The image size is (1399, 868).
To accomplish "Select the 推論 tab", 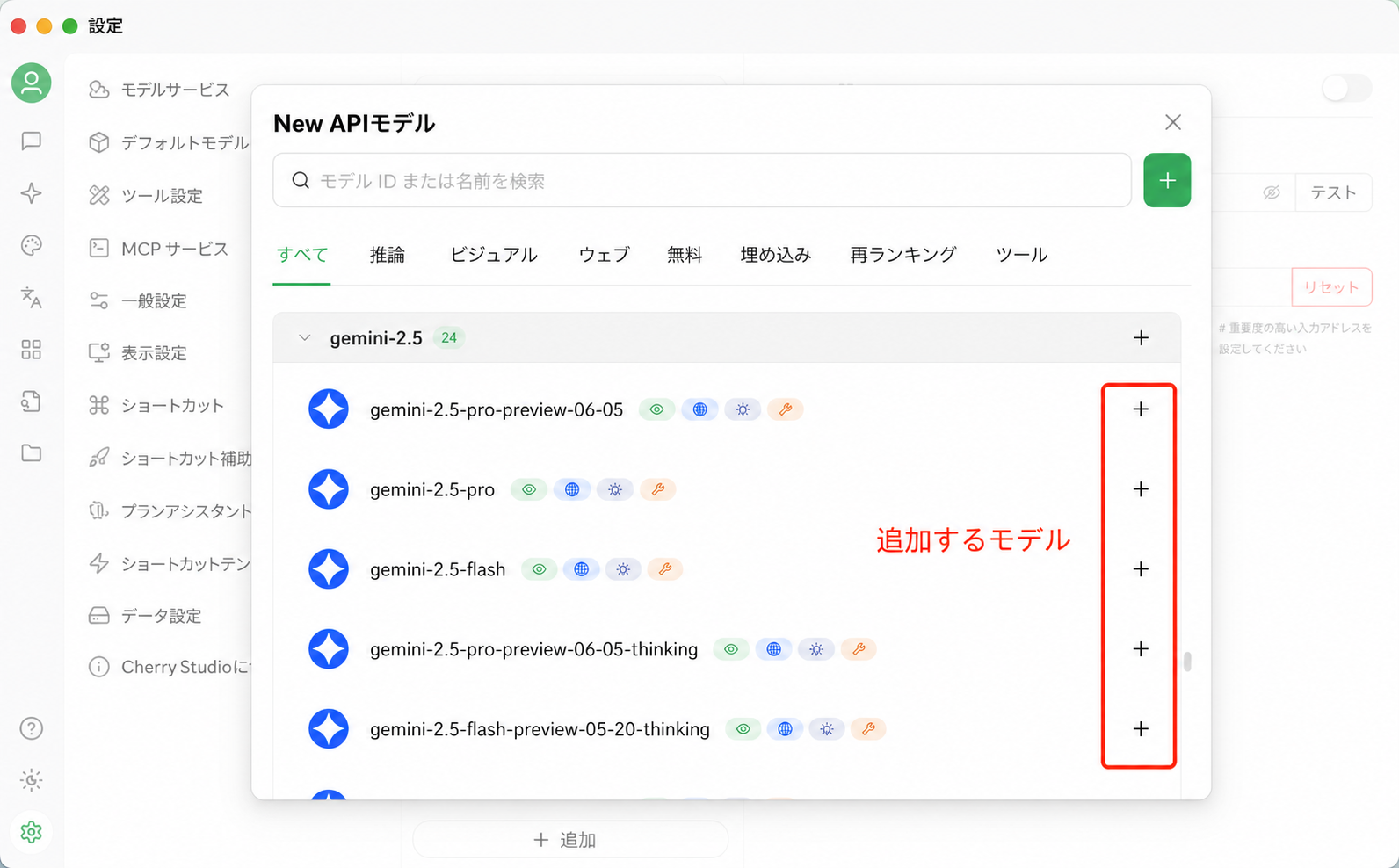I will point(388,255).
